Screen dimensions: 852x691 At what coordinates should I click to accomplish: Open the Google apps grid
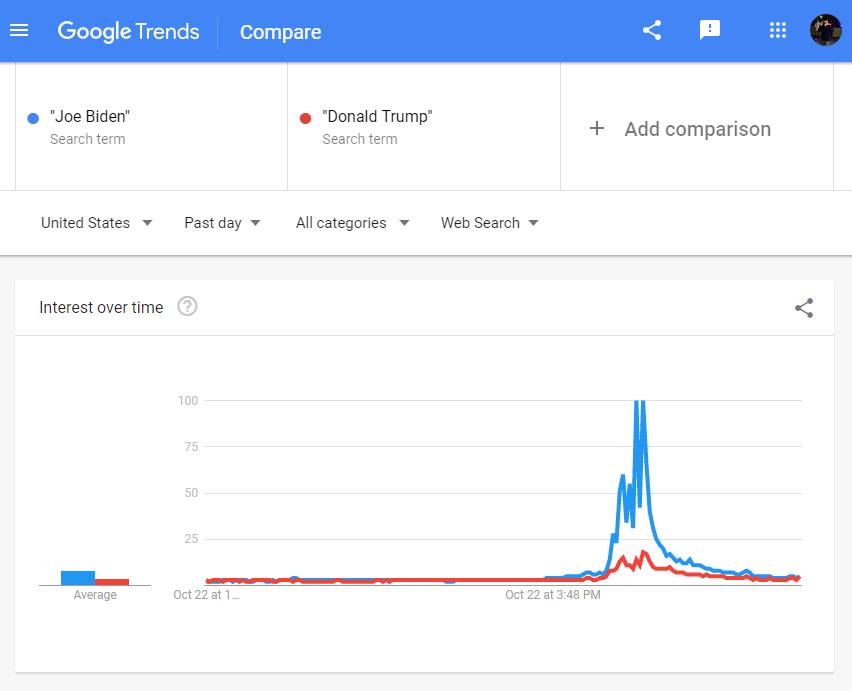click(778, 30)
